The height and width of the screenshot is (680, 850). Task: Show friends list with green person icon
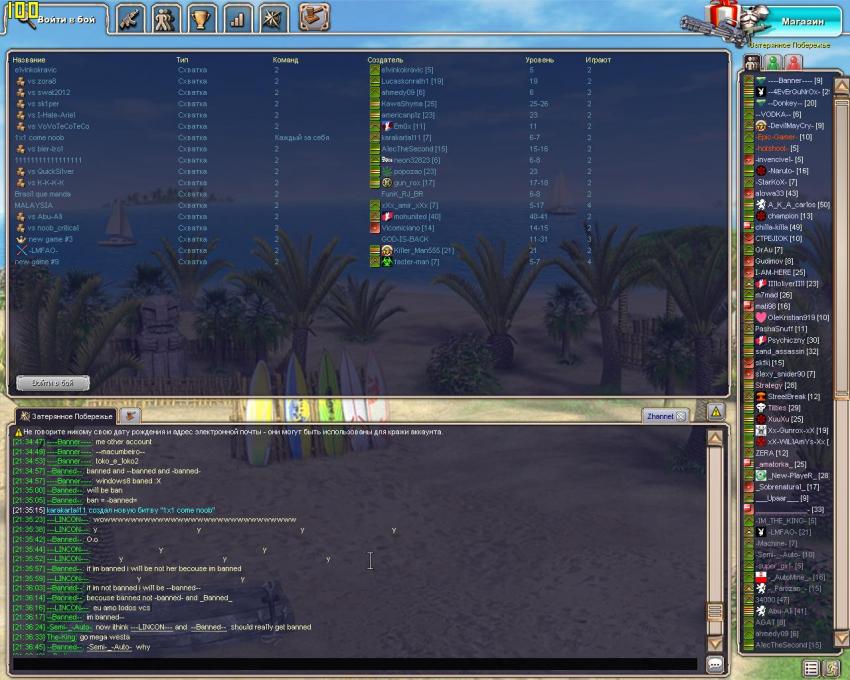tap(773, 62)
